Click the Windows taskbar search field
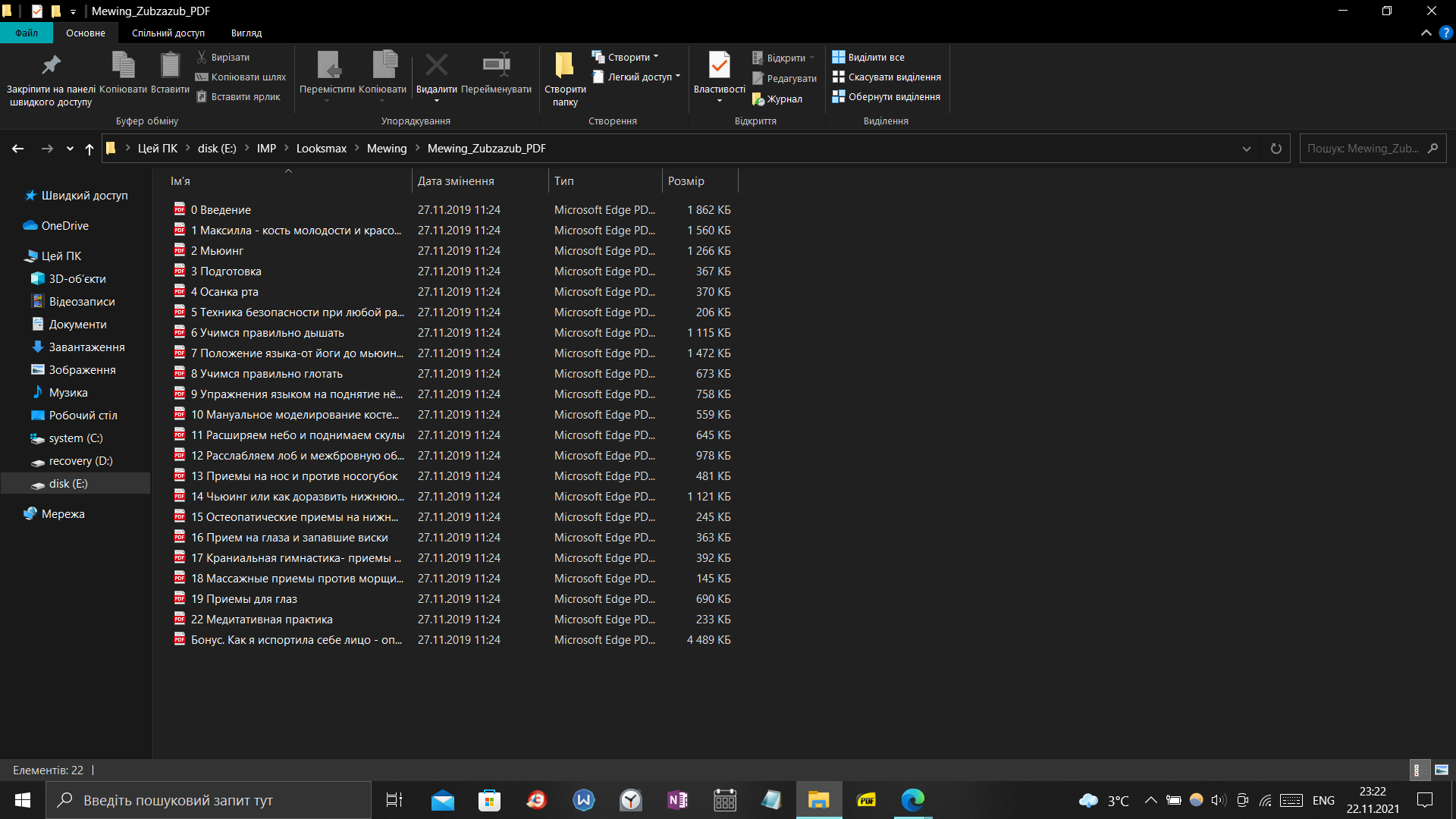 [x=209, y=800]
